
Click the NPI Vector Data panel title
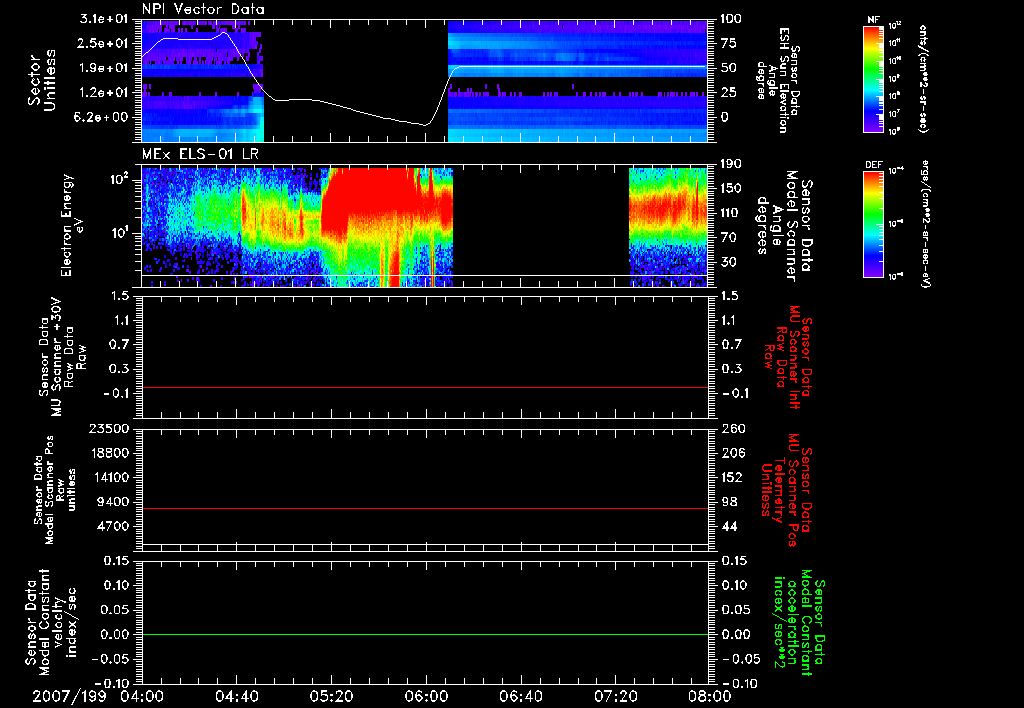click(203, 9)
